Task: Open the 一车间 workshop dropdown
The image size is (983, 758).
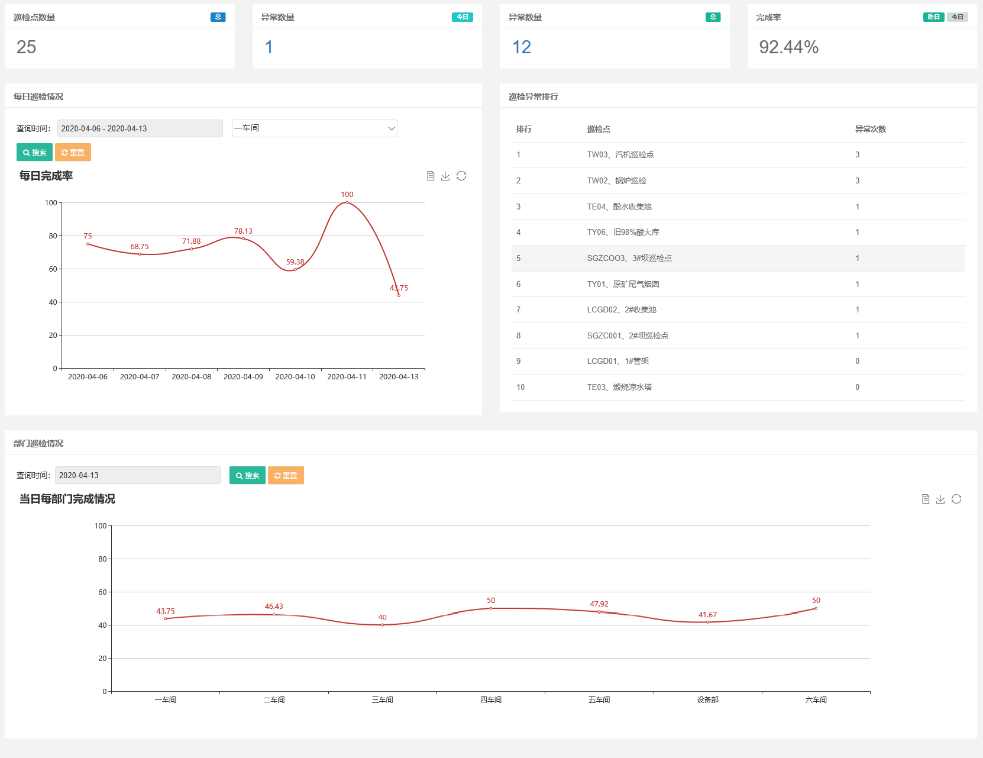Action: [314, 128]
